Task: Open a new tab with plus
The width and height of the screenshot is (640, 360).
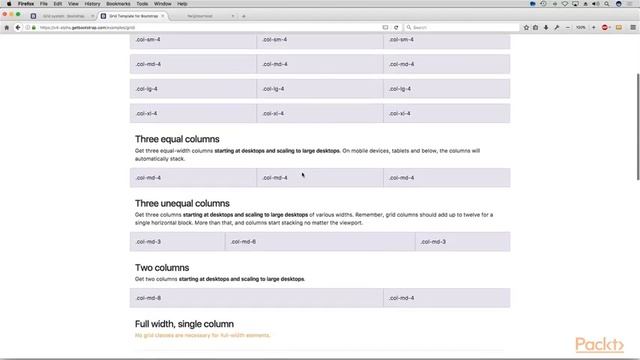Action: [x=244, y=16]
